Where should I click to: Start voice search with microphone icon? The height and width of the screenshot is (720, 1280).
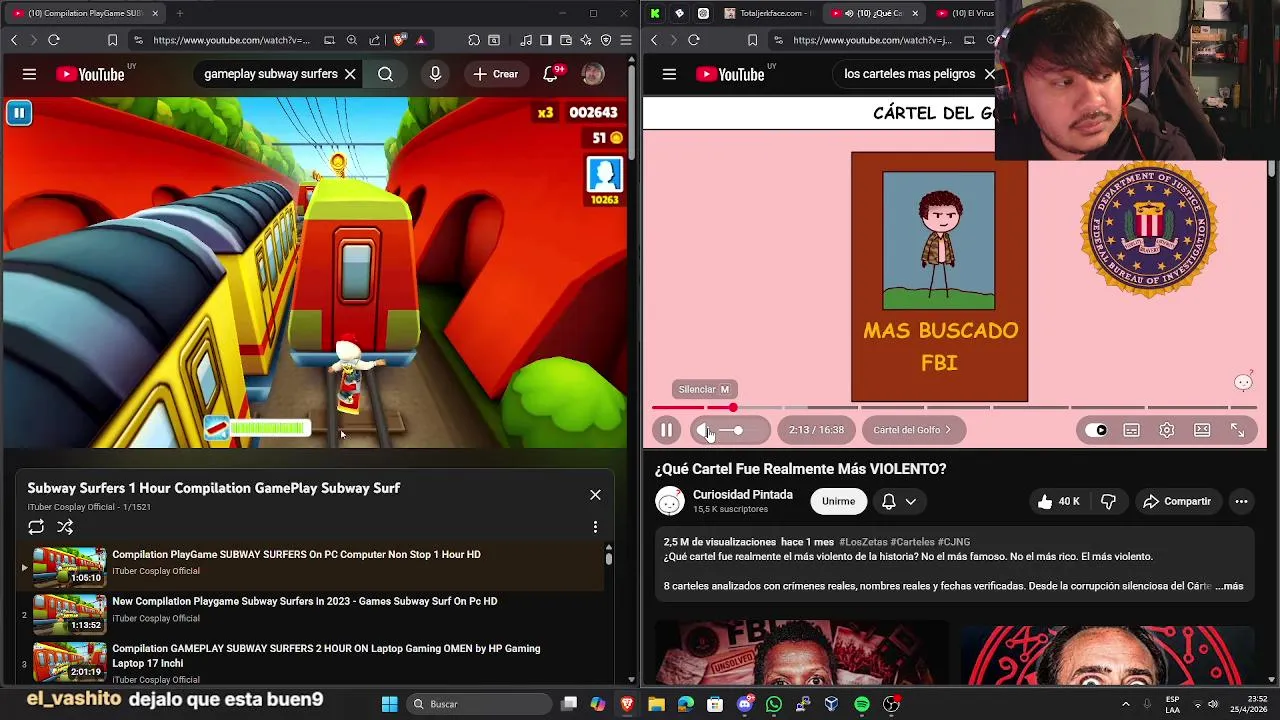click(435, 74)
